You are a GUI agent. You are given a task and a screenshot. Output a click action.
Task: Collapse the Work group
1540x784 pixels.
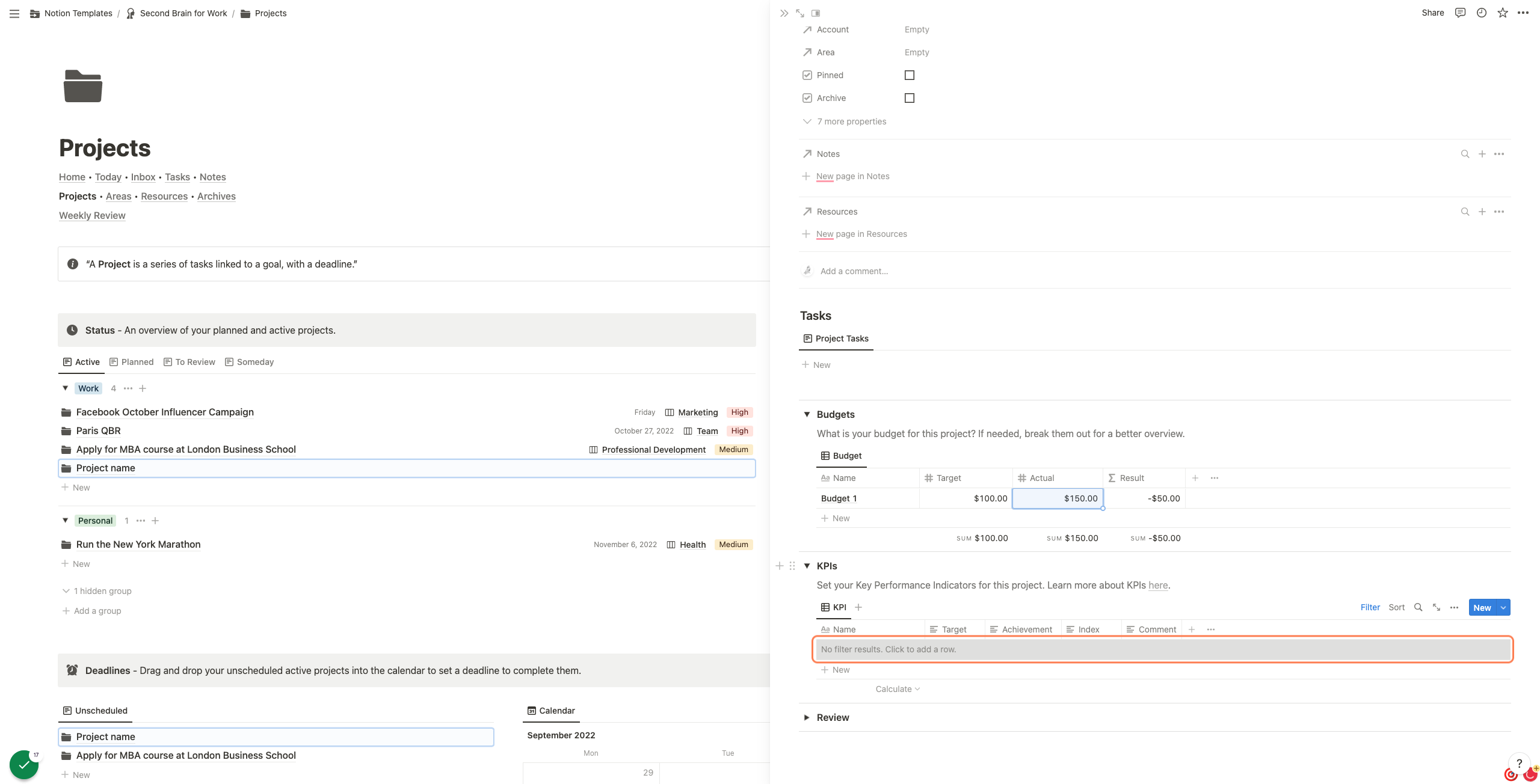(66, 388)
